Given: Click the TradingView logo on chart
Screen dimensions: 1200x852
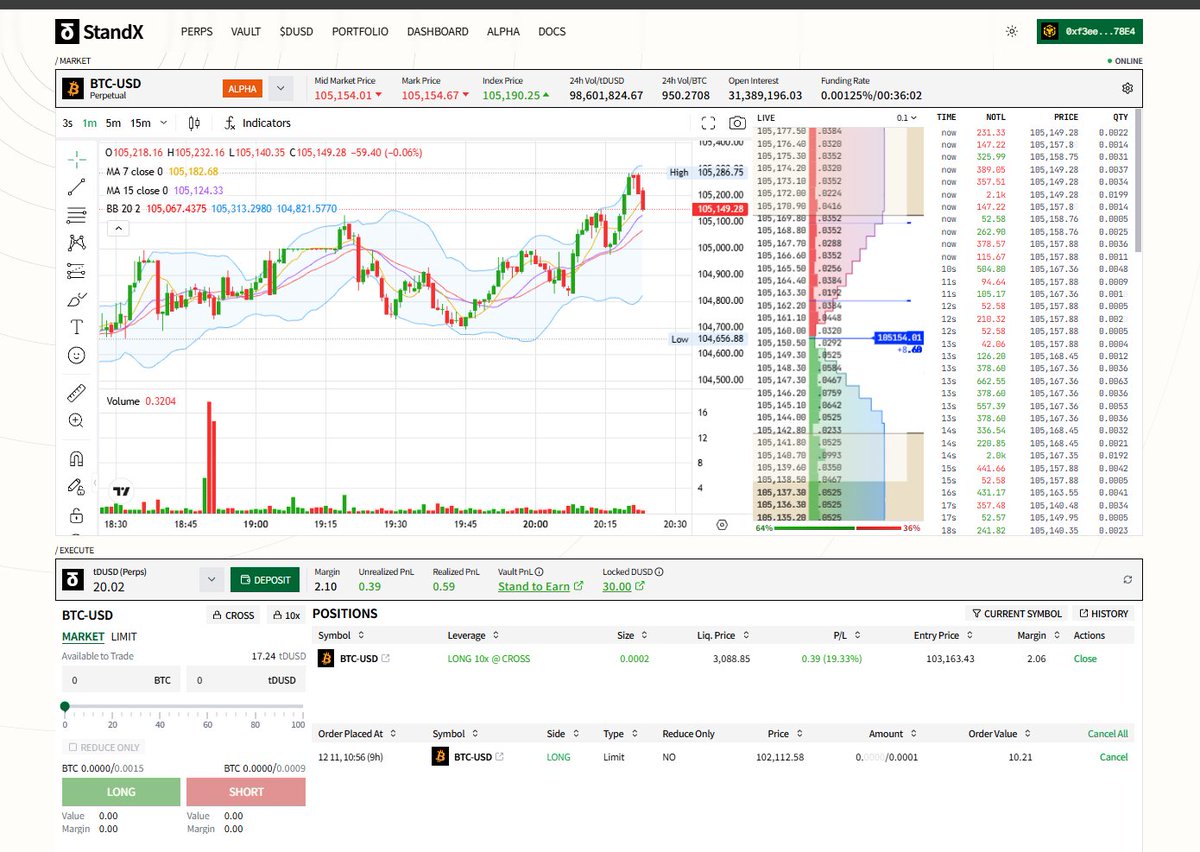Looking at the screenshot, I should pos(122,492).
